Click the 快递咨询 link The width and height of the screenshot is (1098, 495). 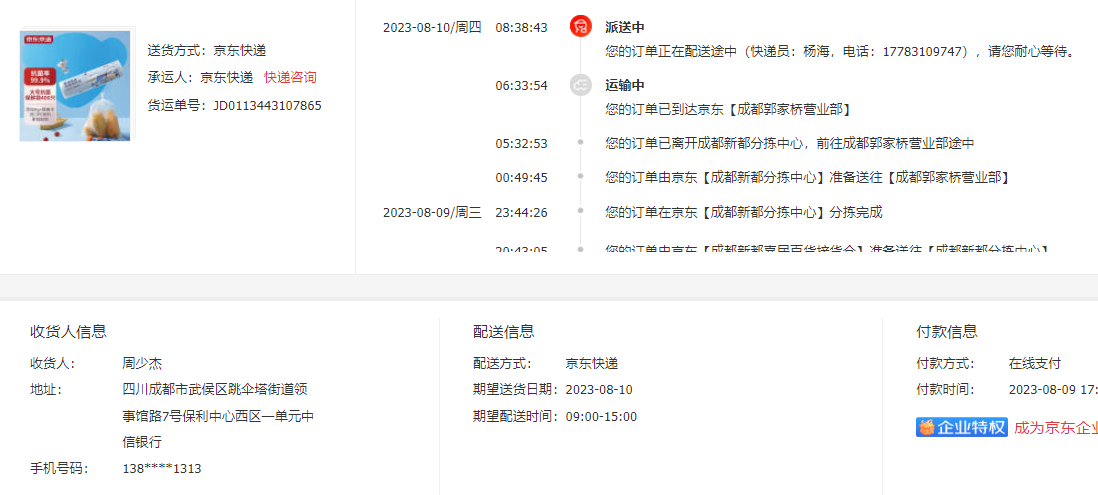point(290,78)
